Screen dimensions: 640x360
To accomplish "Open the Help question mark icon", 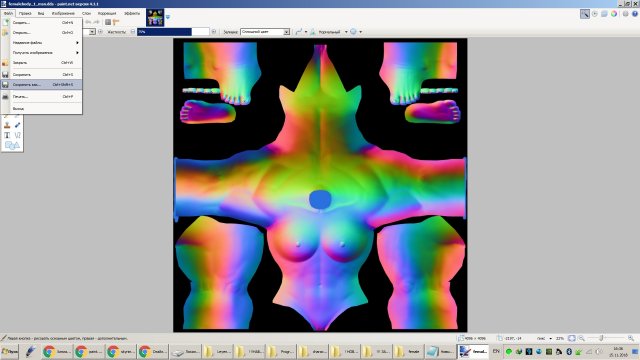I will point(635,14).
